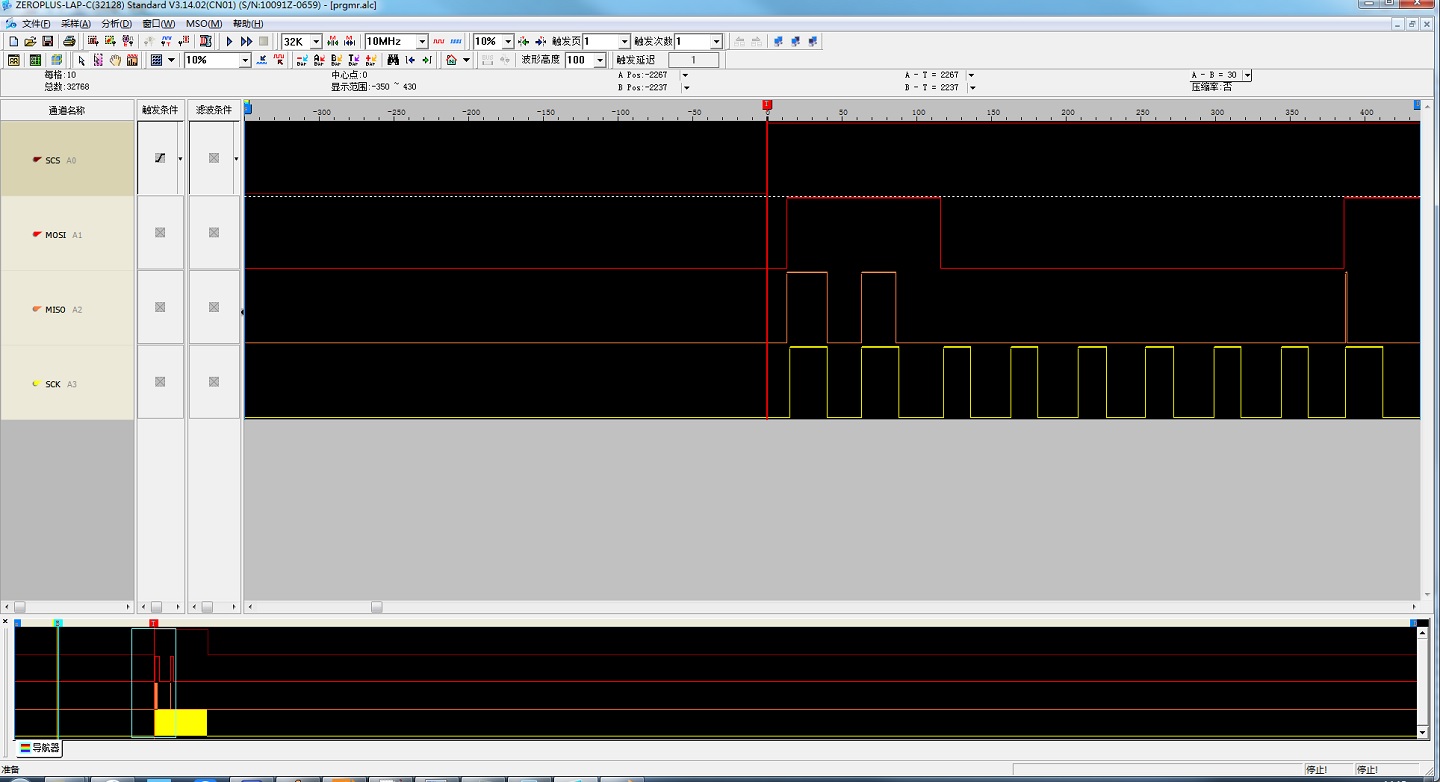The width and height of the screenshot is (1440, 782).
Task: Click the T bar icon
Action: 353,60
